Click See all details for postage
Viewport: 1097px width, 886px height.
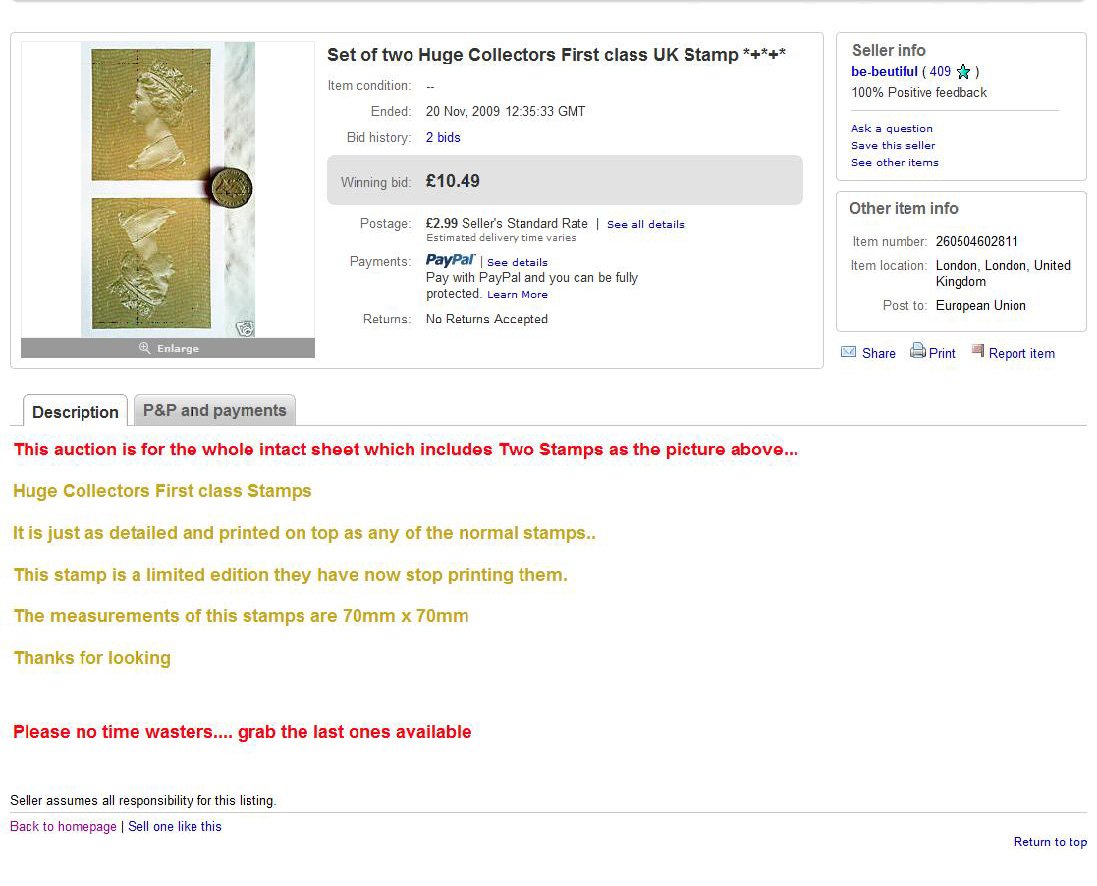click(x=645, y=225)
